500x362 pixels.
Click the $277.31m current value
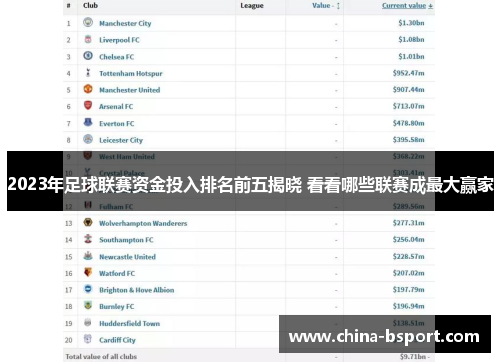point(408,223)
